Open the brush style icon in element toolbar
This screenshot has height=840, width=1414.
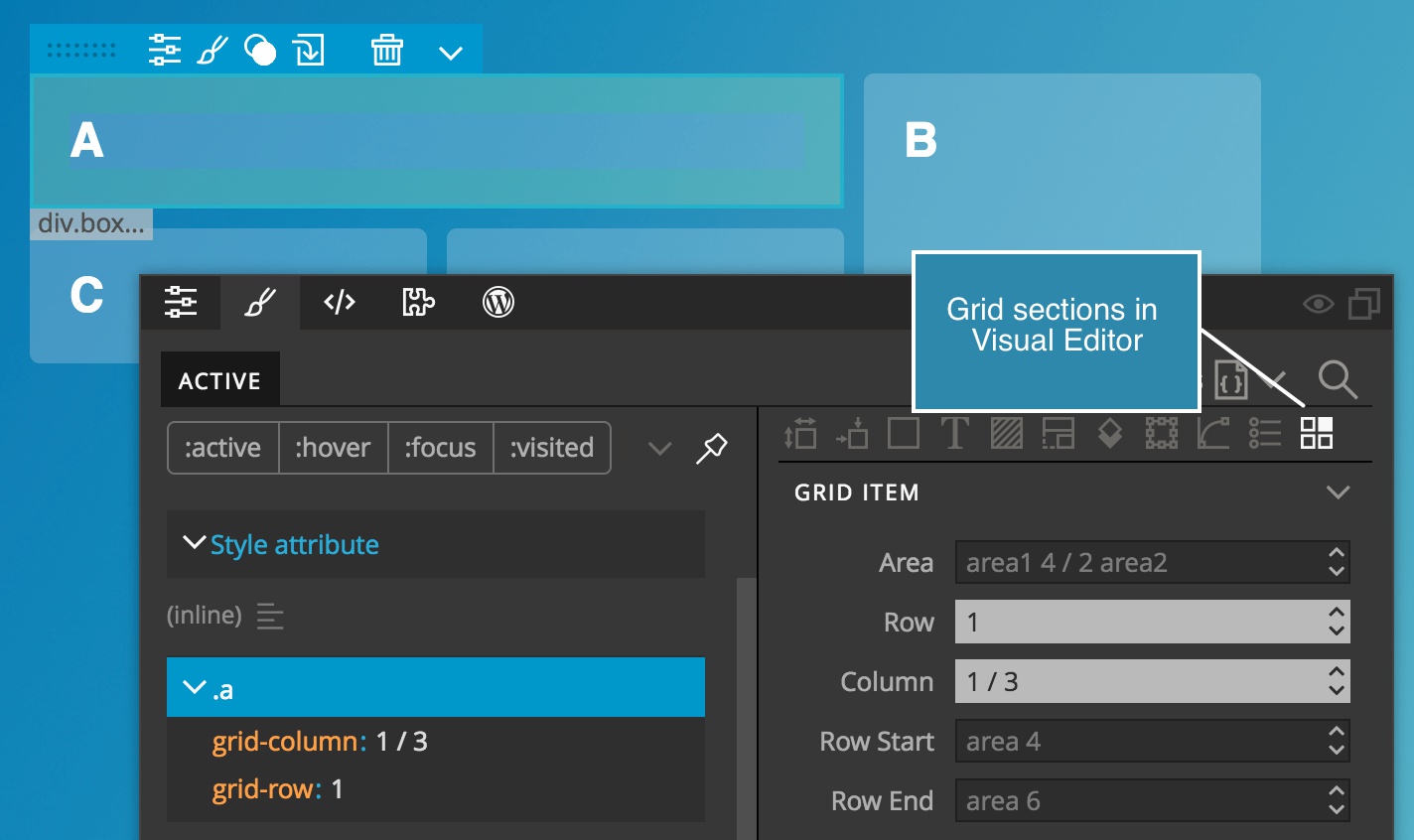212,50
